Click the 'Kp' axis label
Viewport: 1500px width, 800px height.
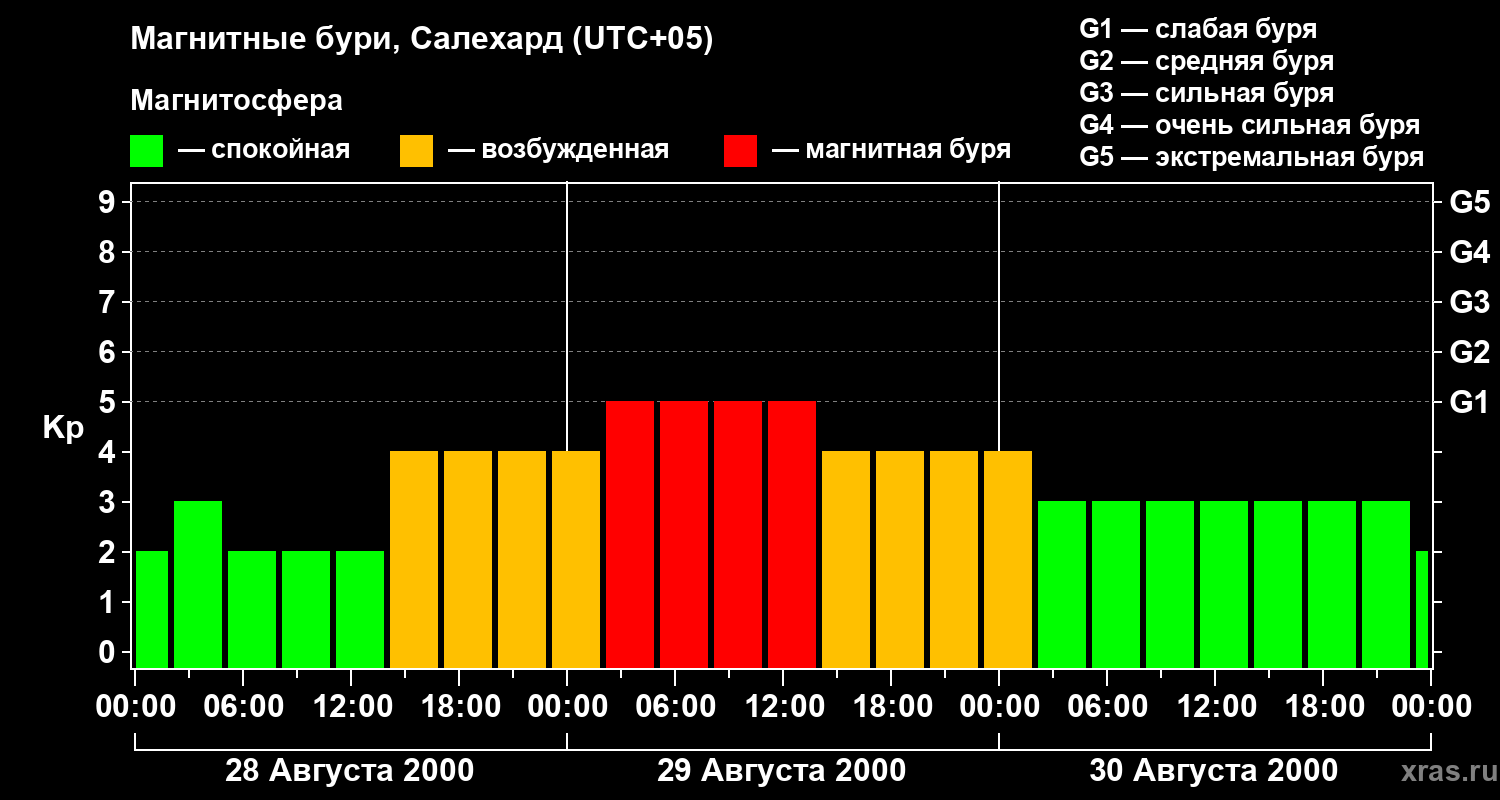pos(63,428)
